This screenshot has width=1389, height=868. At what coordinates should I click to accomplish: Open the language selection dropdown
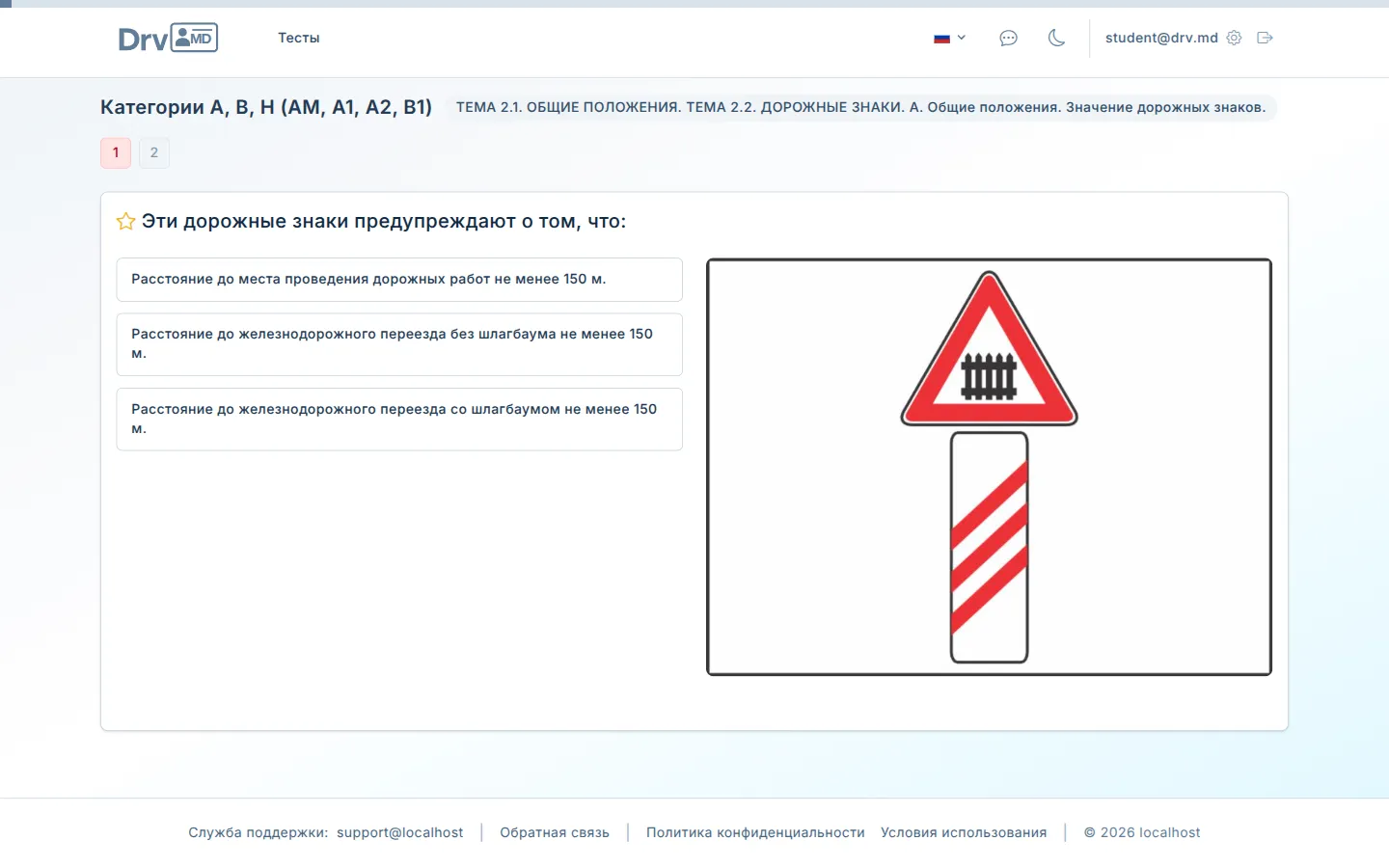949,38
